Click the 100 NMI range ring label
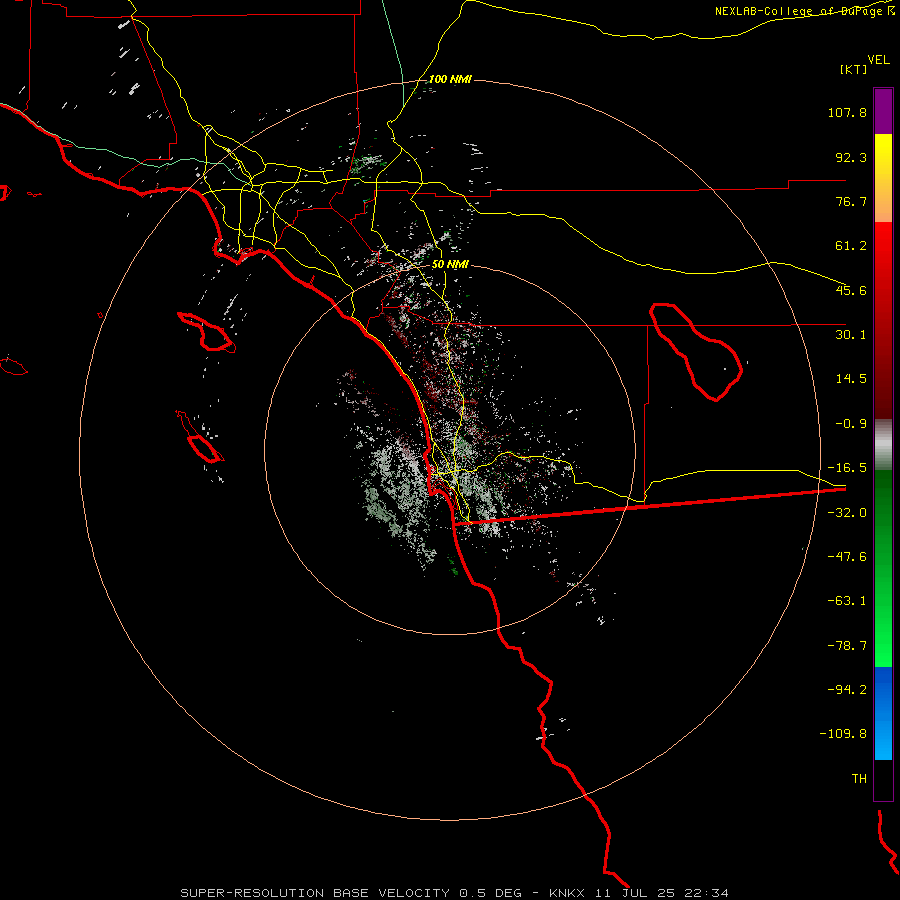 [450, 79]
